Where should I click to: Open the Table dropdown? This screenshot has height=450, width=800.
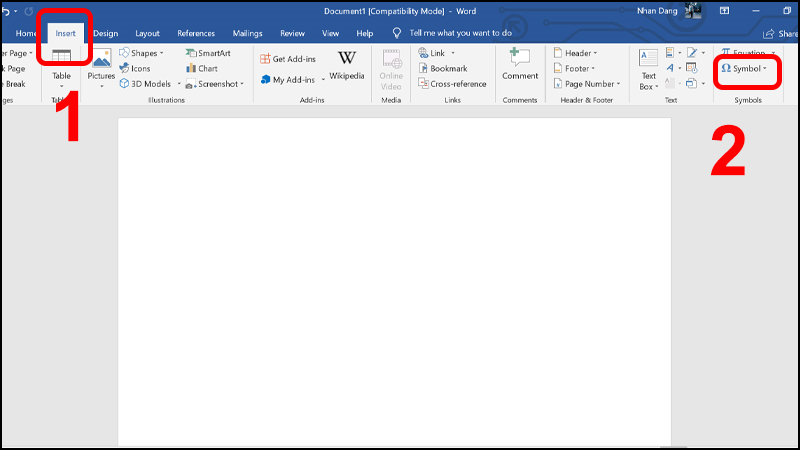62,66
